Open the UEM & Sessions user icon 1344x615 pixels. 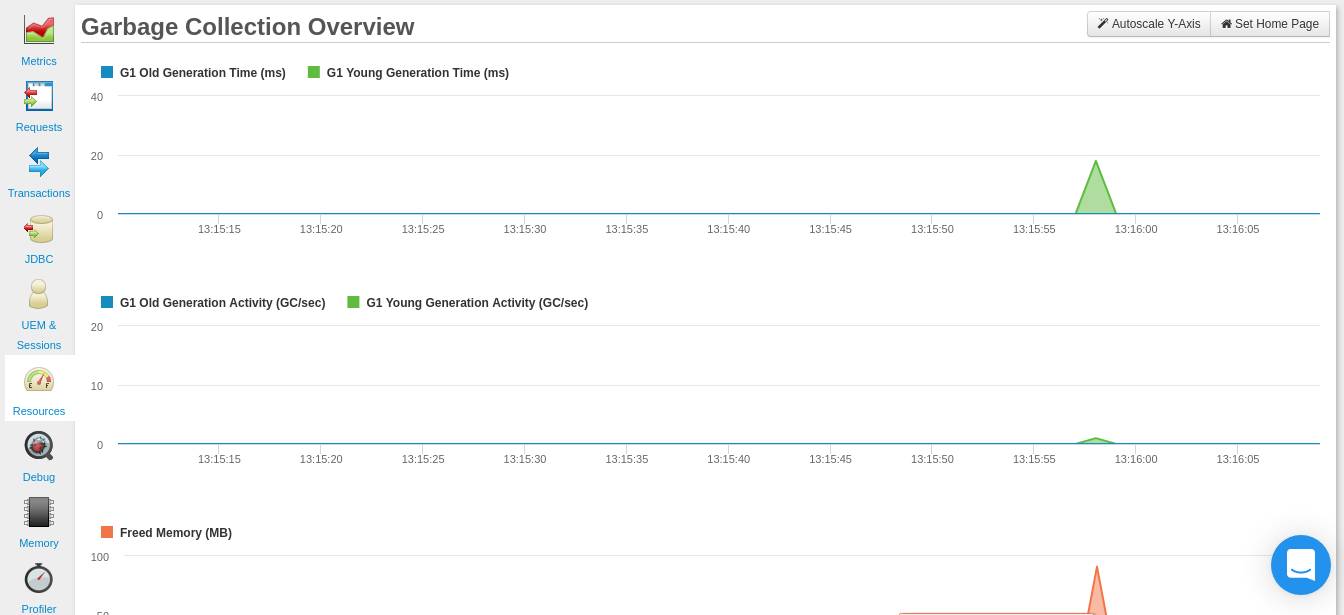coord(39,294)
